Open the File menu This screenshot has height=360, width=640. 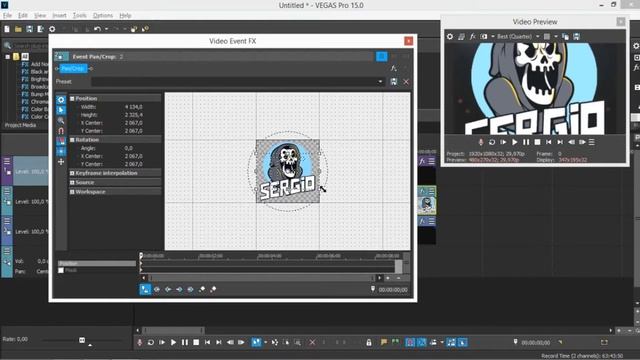(x=7, y=16)
